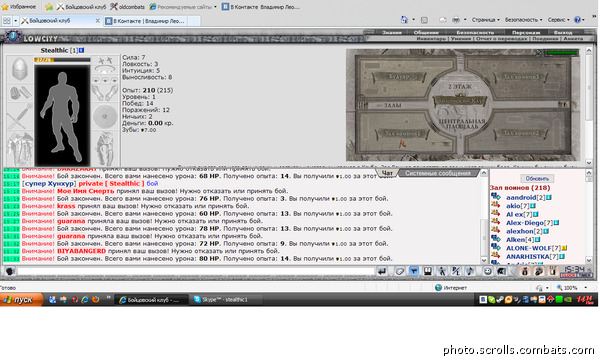Click the chat message input field
The width and height of the screenshot is (600, 360).
click(x=196, y=271)
